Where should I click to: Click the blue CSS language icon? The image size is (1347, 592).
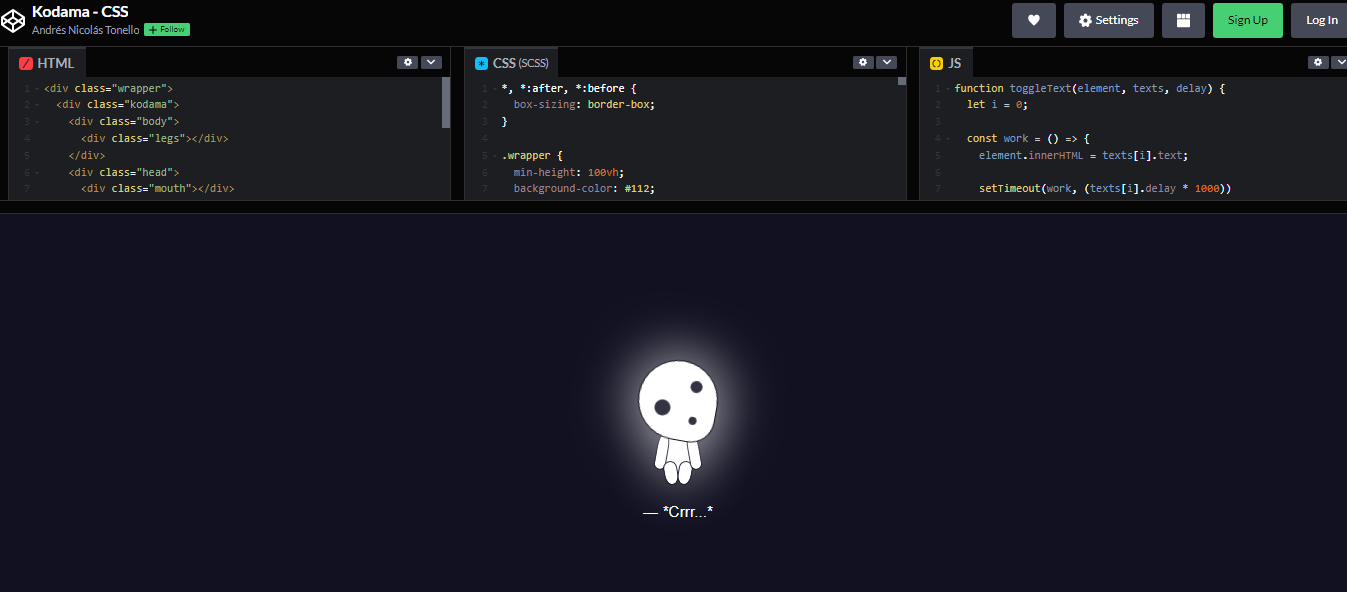point(484,62)
